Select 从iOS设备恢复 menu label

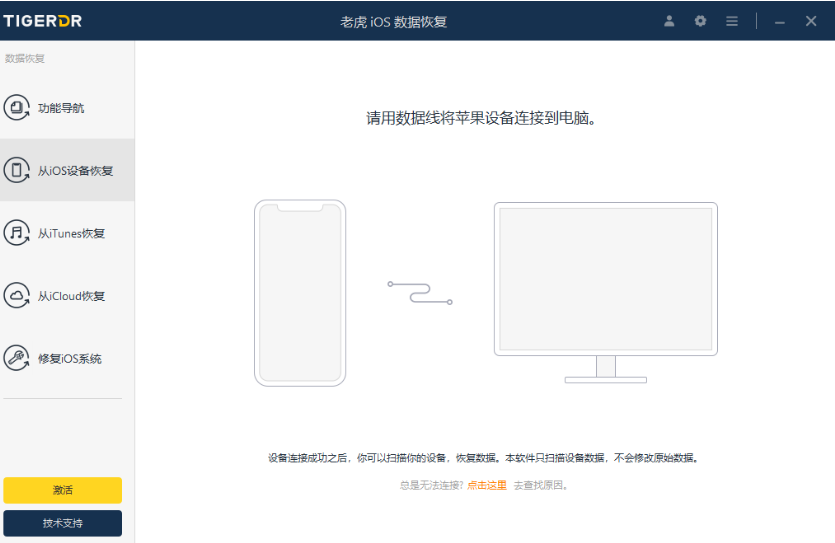click(x=75, y=171)
